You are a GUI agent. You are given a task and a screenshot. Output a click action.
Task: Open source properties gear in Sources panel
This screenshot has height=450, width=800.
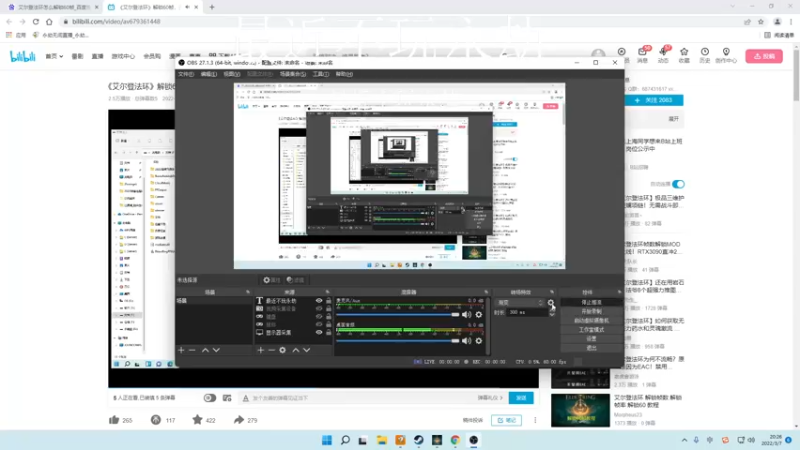coord(283,350)
